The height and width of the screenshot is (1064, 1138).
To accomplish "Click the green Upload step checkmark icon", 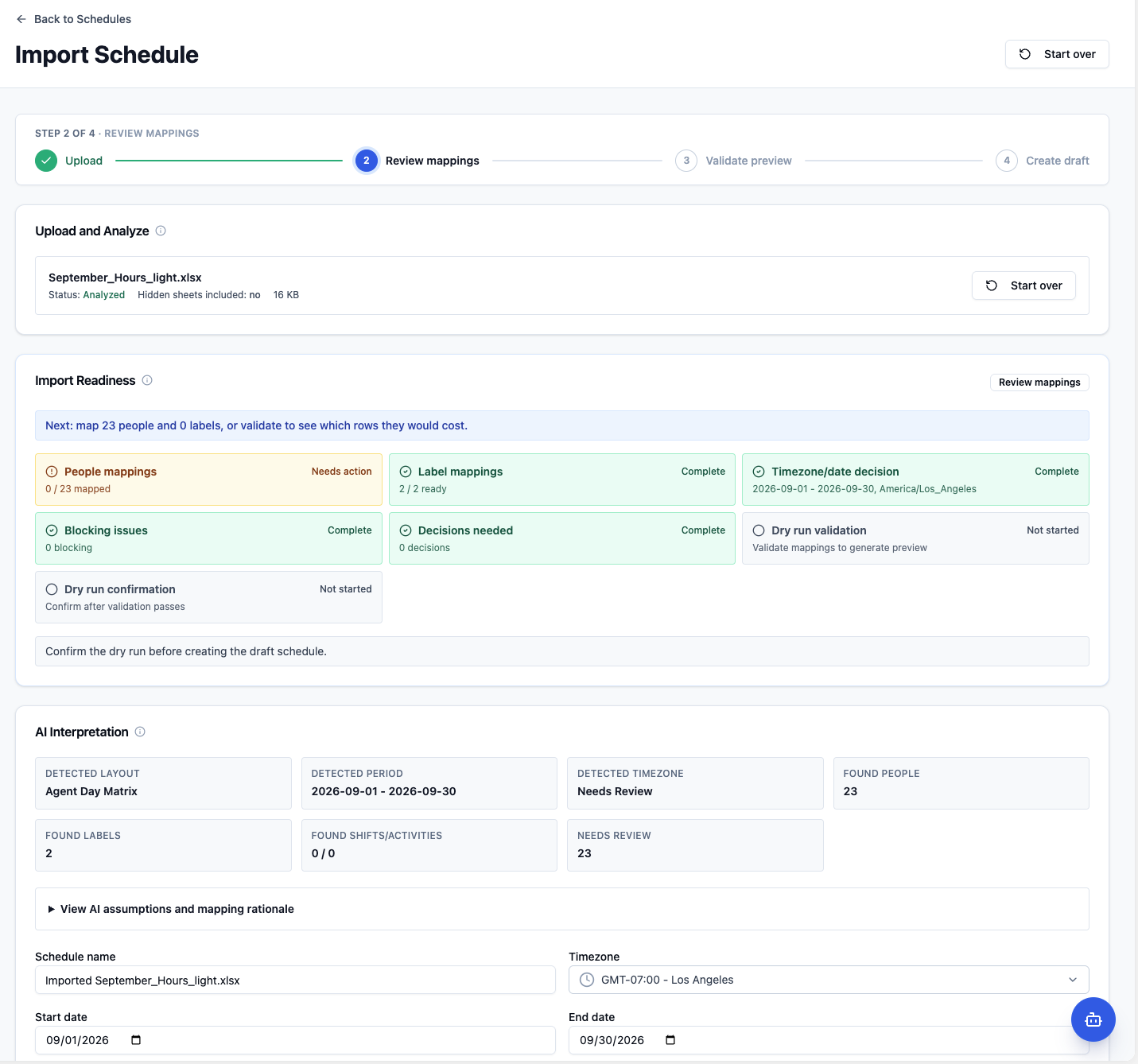I will (46, 161).
